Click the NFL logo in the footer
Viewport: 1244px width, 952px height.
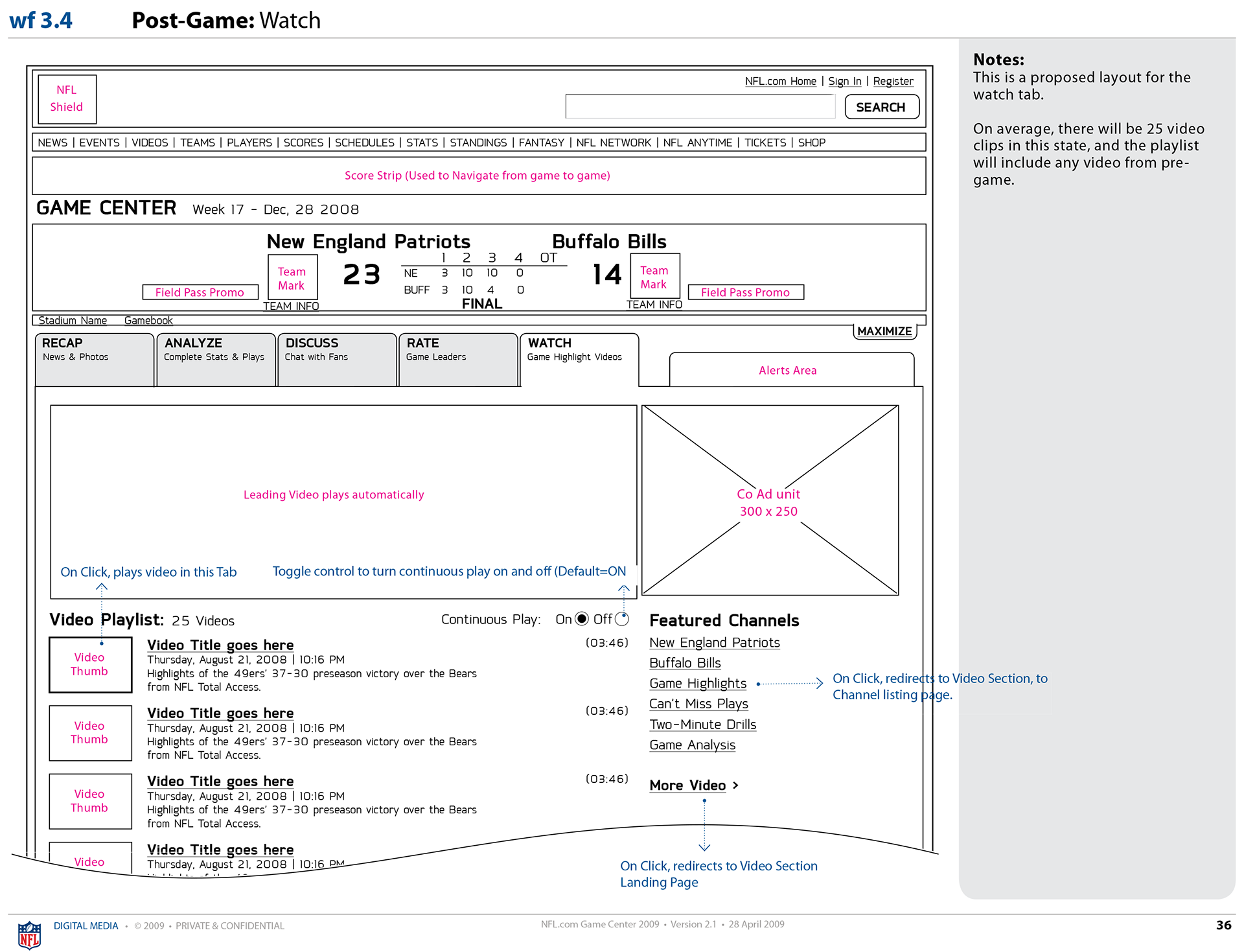[29, 935]
